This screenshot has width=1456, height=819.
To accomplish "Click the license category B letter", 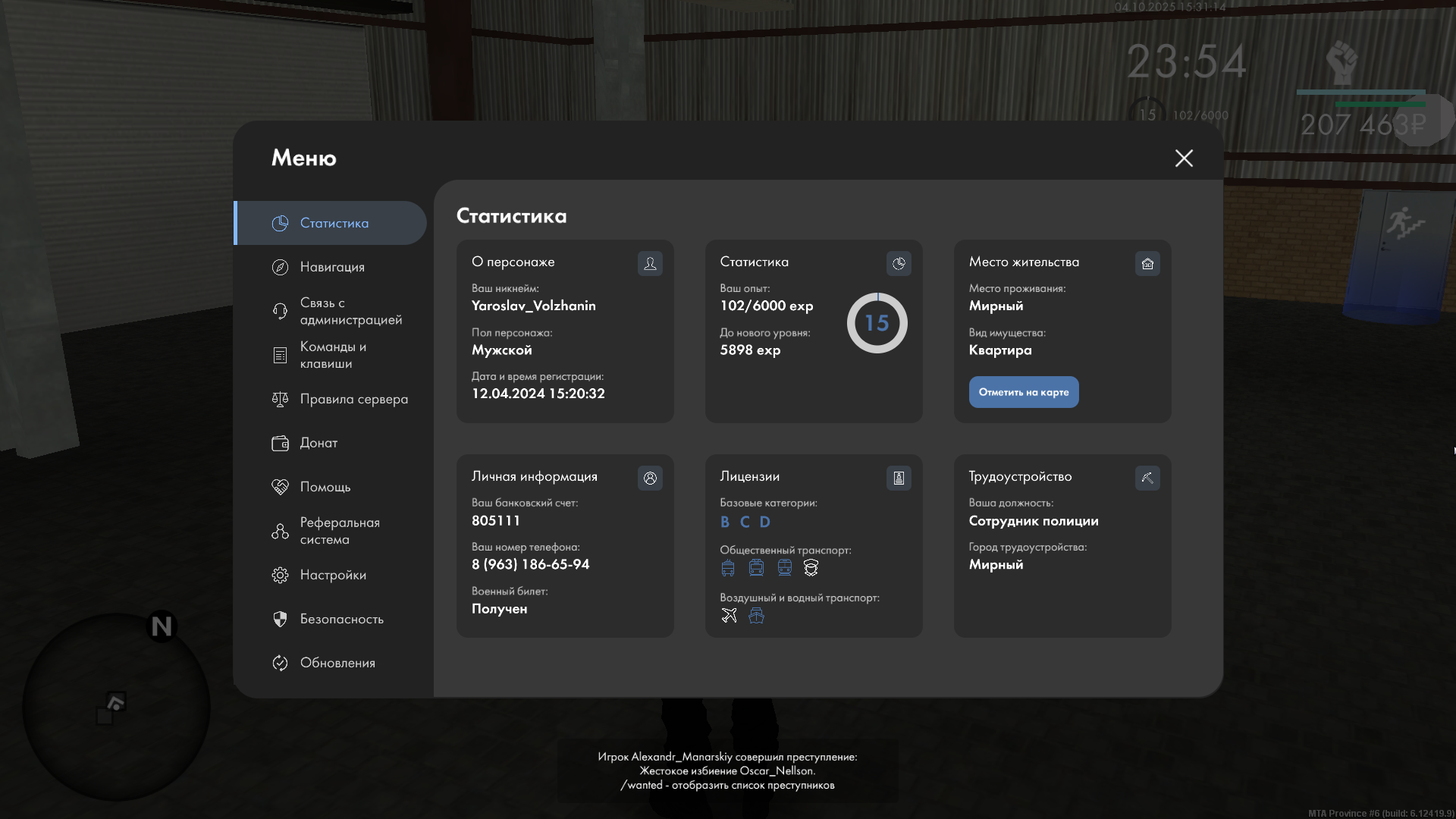I will click(x=725, y=522).
